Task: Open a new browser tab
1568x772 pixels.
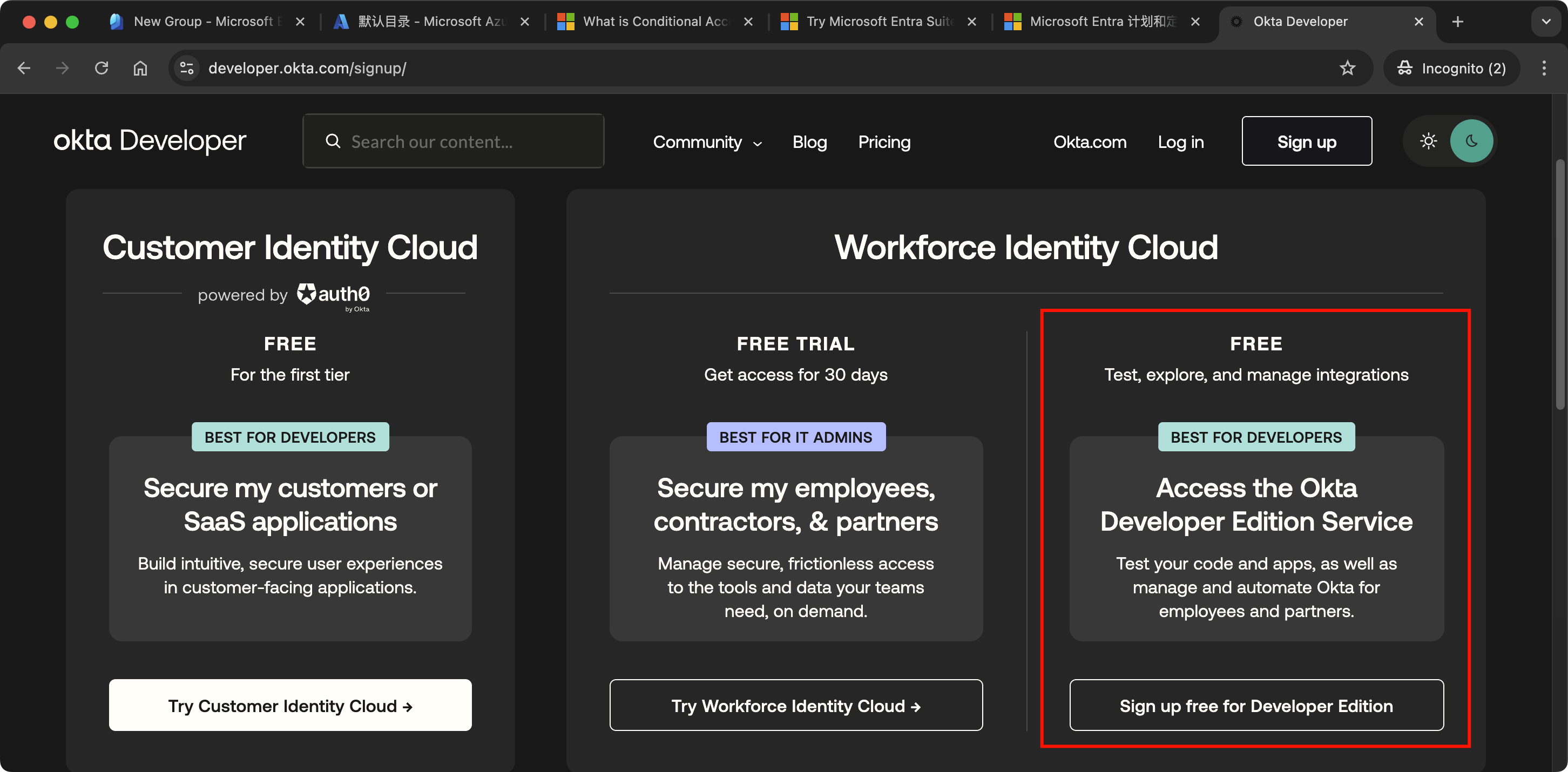Action: coord(1457,22)
